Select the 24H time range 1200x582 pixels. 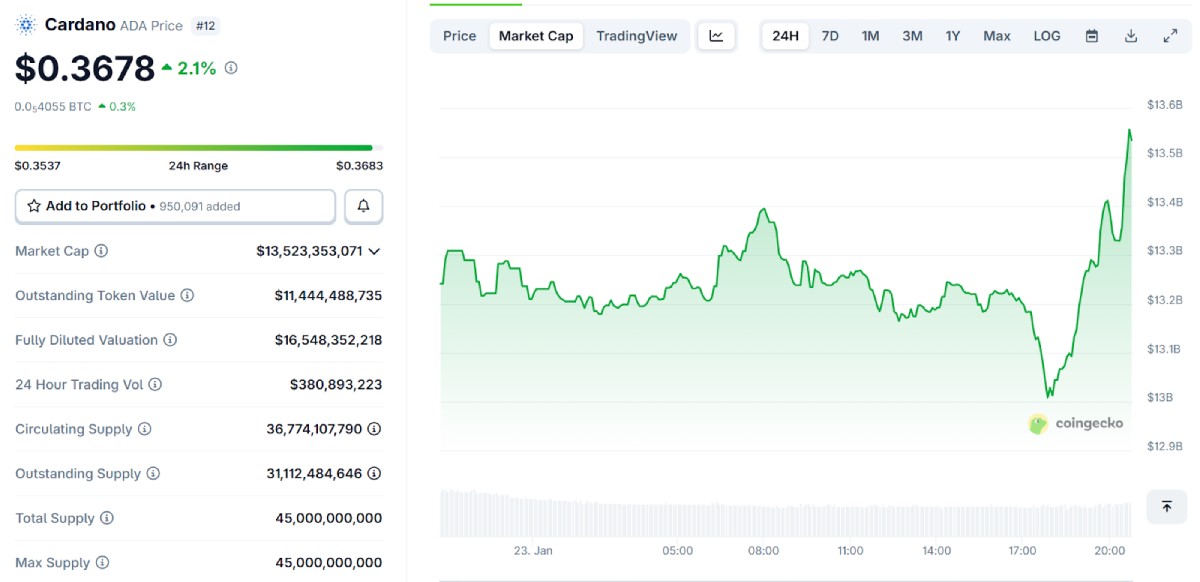click(x=786, y=36)
